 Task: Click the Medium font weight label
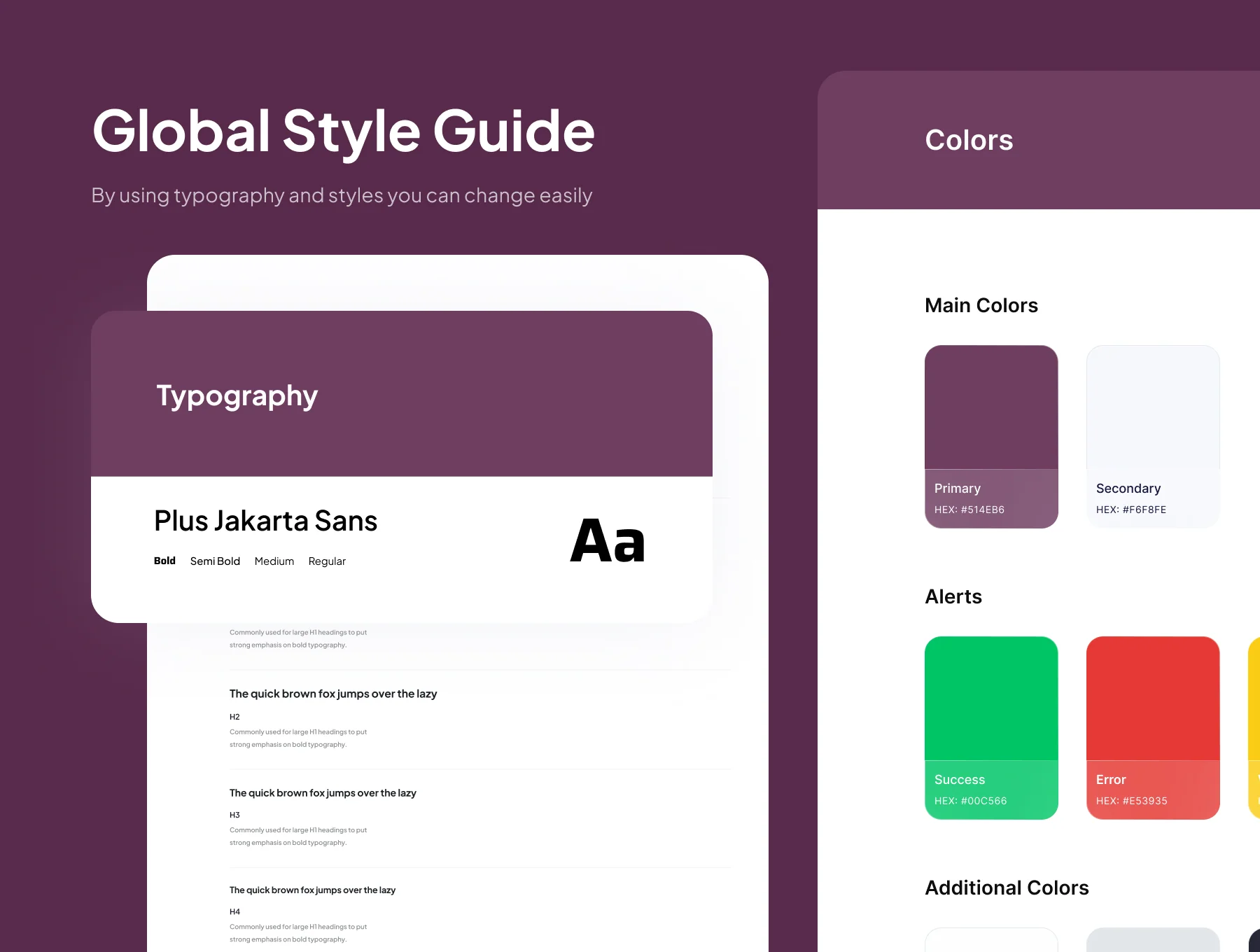[x=274, y=561]
